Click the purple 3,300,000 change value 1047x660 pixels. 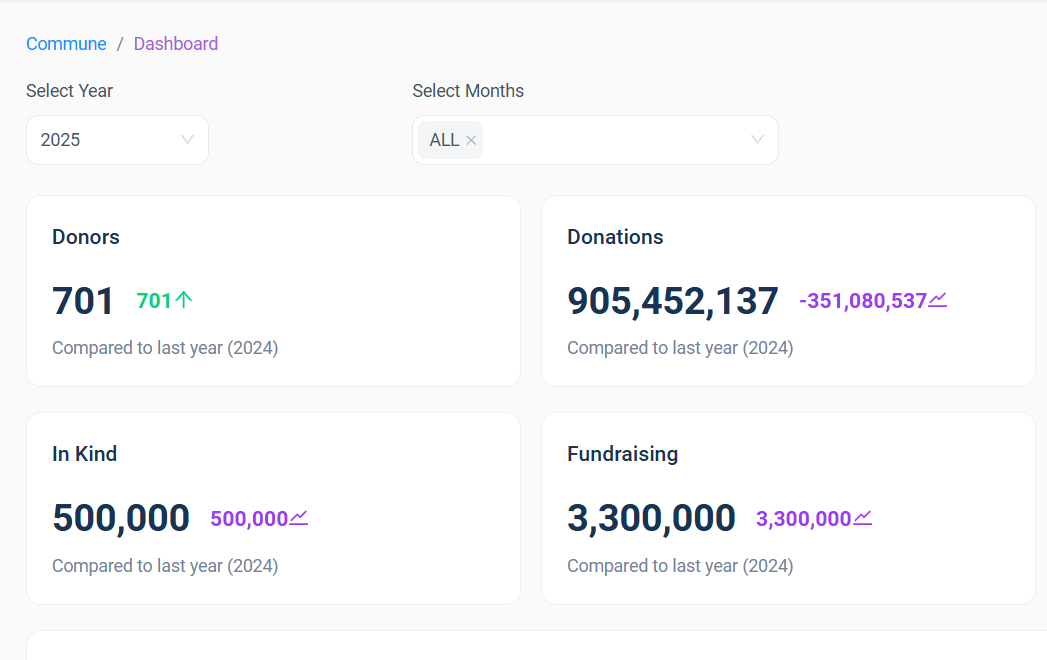pos(803,519)
